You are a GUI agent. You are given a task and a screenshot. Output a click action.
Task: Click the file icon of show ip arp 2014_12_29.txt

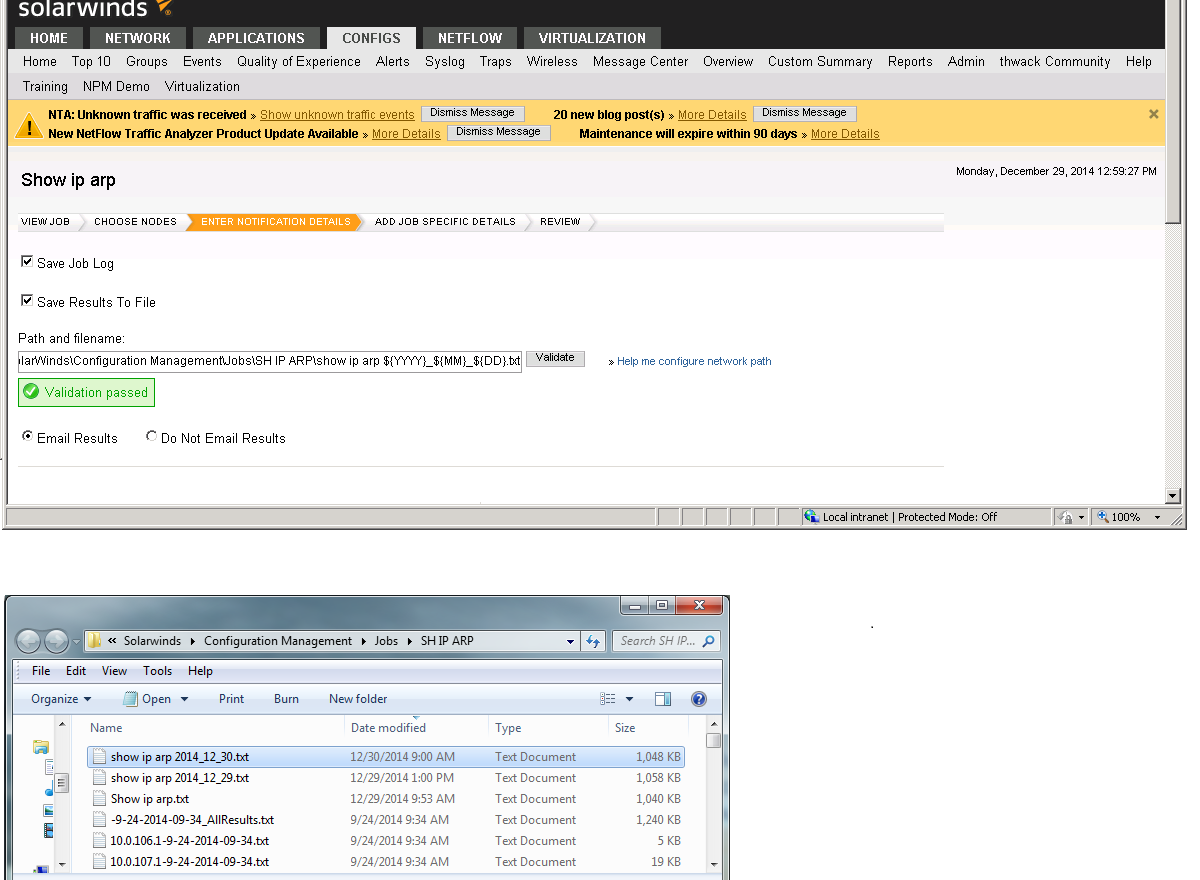[100, 778]
